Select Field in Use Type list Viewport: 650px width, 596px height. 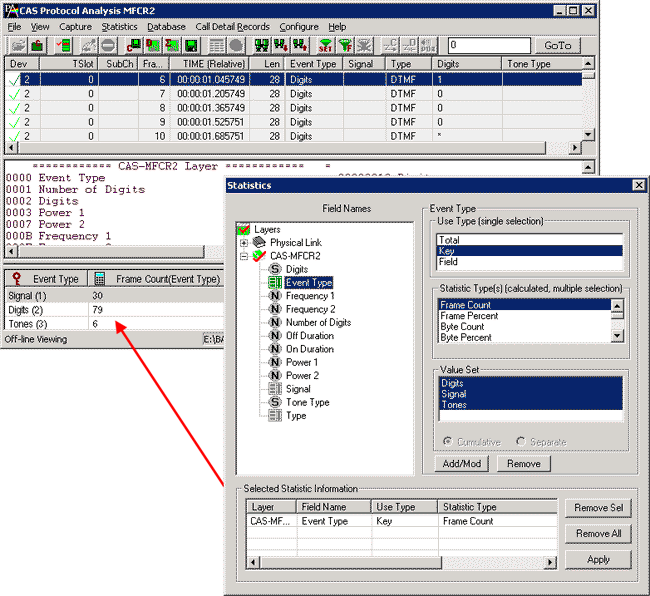530,262
